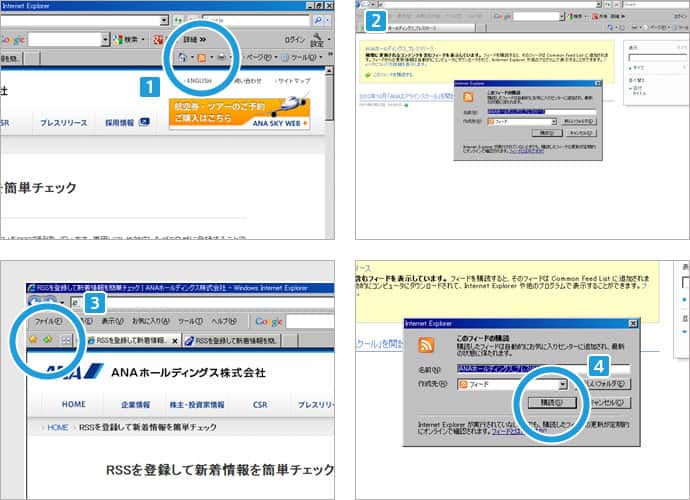Screen dimensions: 690x500
Task: Open the ファイル(F) menu in the menu bar
Action: click(x=47, y=321)
